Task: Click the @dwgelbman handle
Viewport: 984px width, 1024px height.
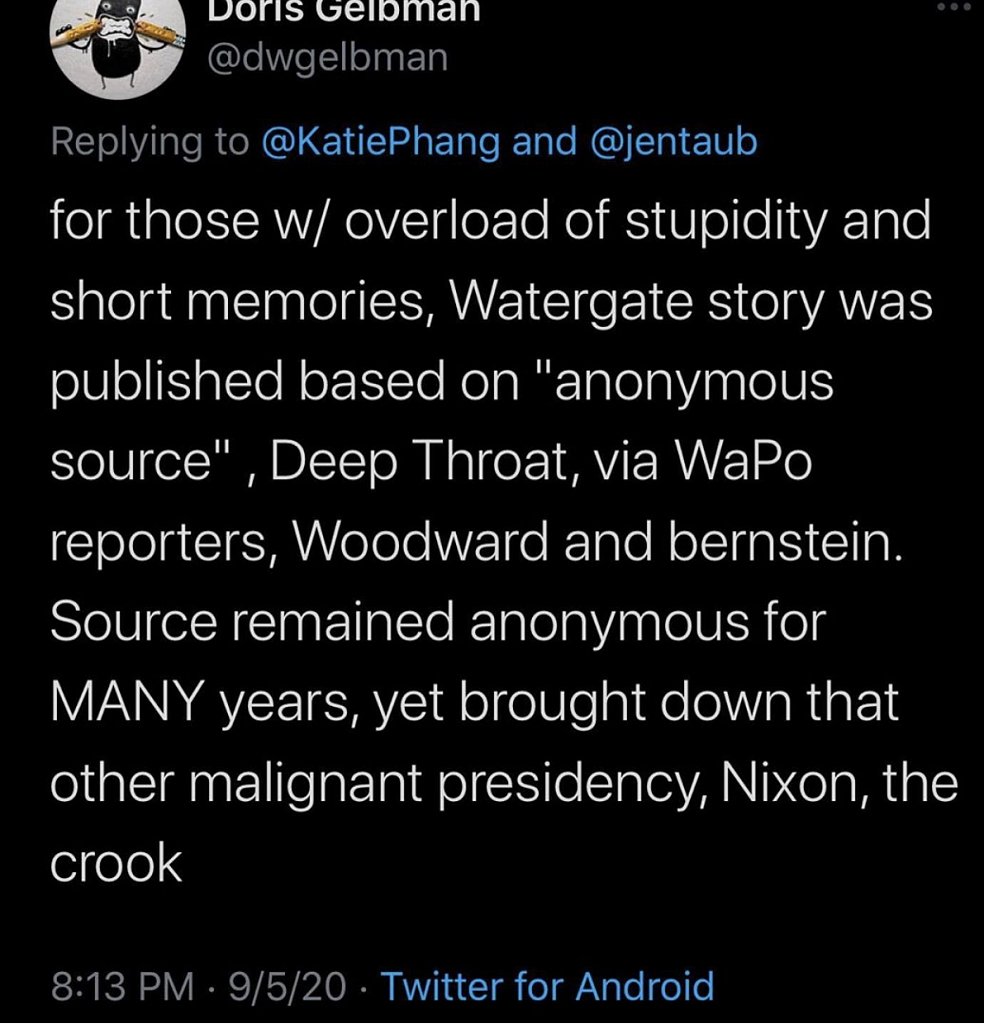Action: click(x=326, y=58)
